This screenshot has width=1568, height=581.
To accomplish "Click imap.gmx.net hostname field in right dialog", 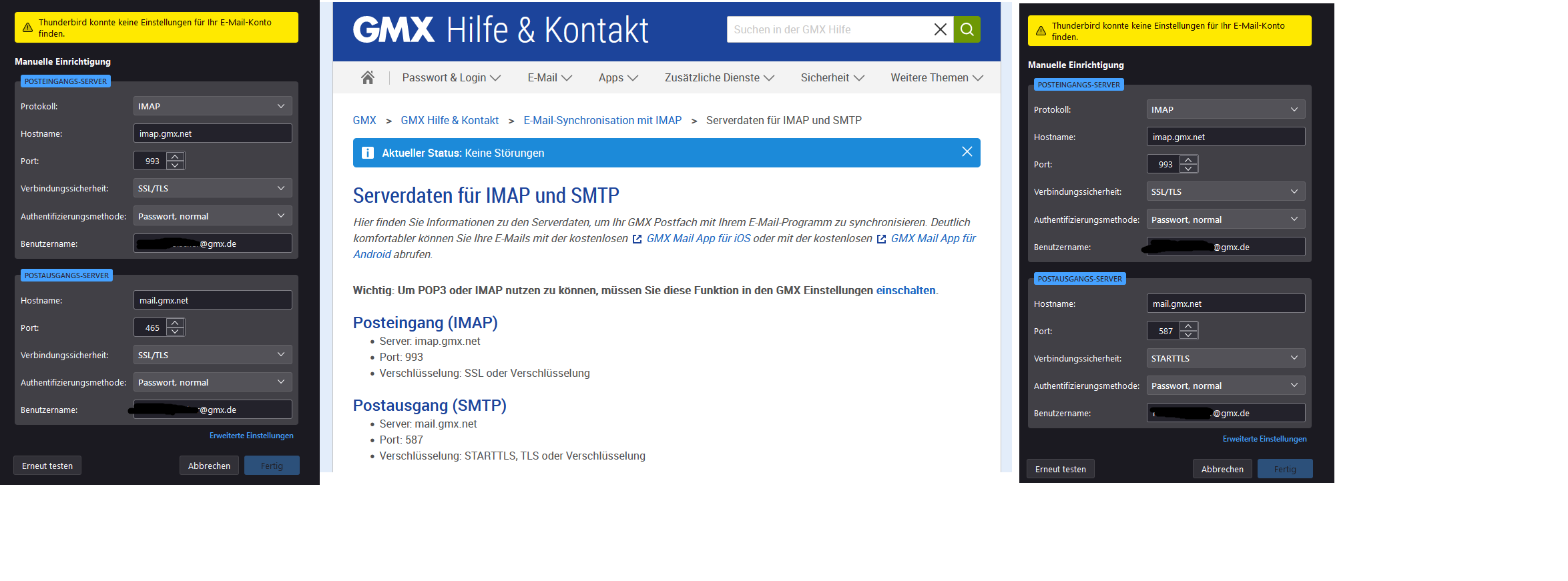I will pyautogui.click(x=1226, y=137).
